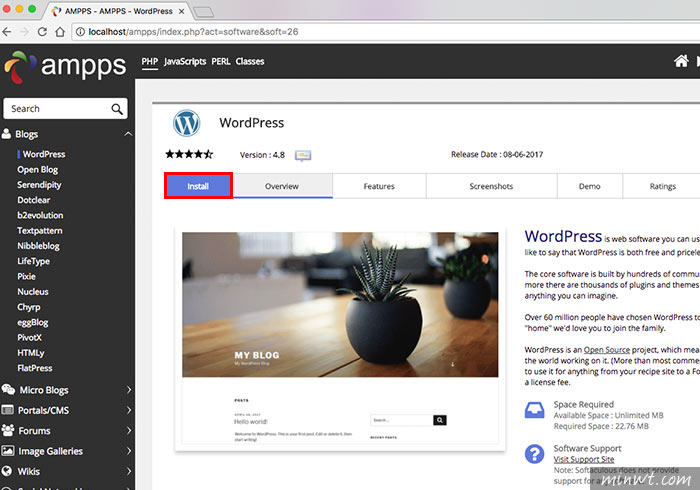Click the Forums people icon
The height and width of the screenshot is (490, 700).
tap(8, 430)
